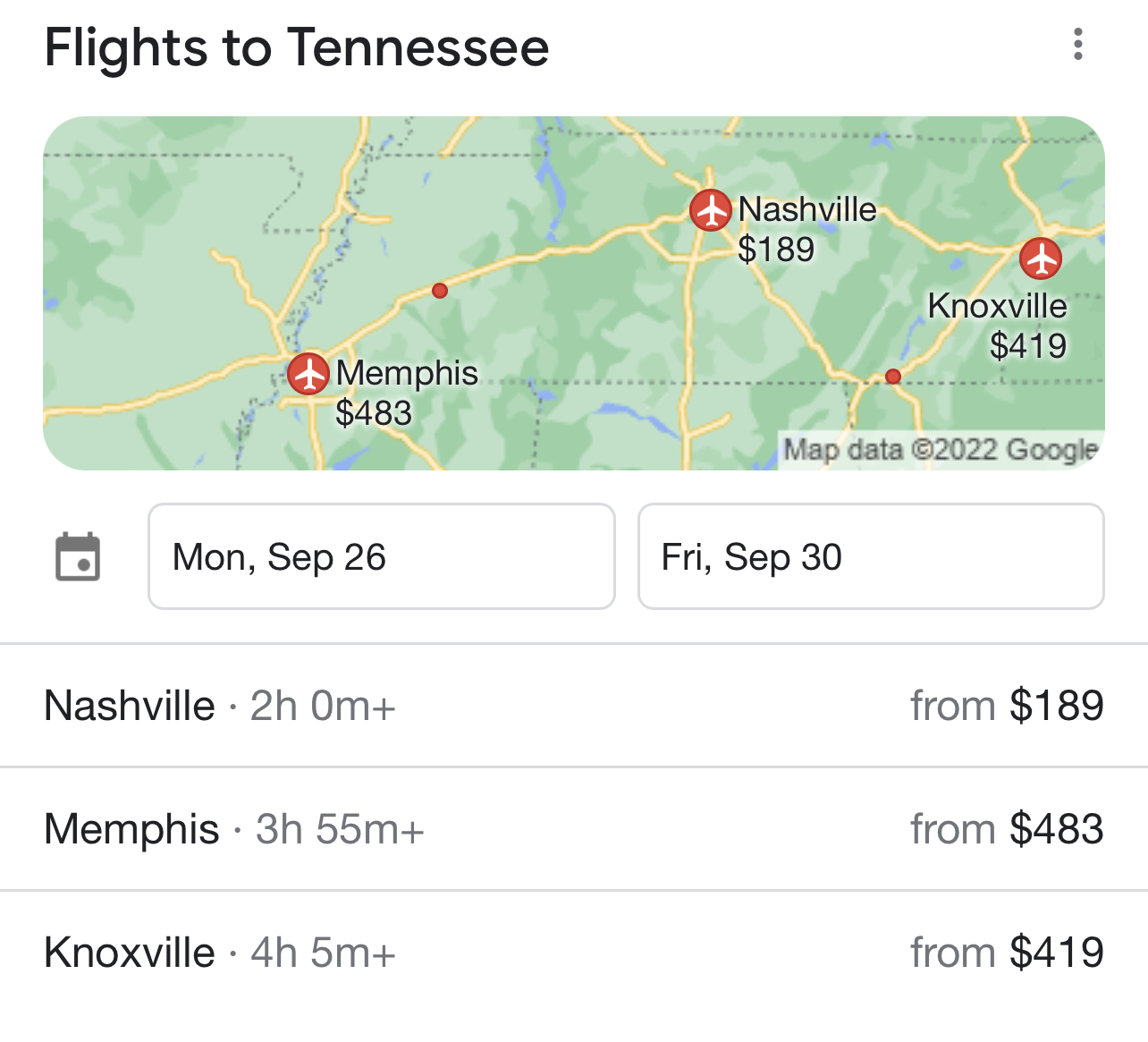Screen dimensions: 1148x1042
Task: Click the Knoxville airport marker on map
Action: pos(1041,258)
